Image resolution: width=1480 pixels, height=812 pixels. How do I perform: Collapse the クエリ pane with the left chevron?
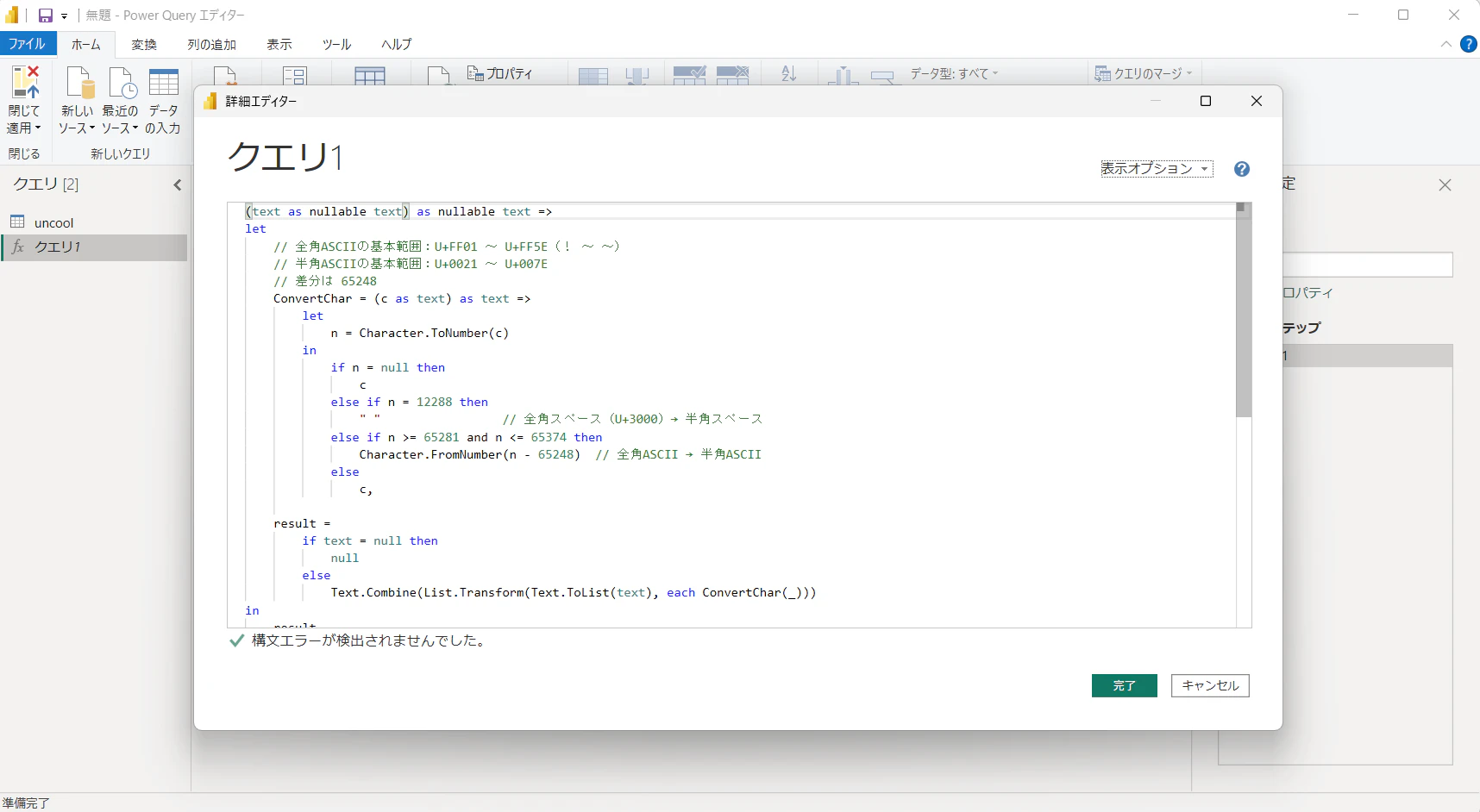178,184
